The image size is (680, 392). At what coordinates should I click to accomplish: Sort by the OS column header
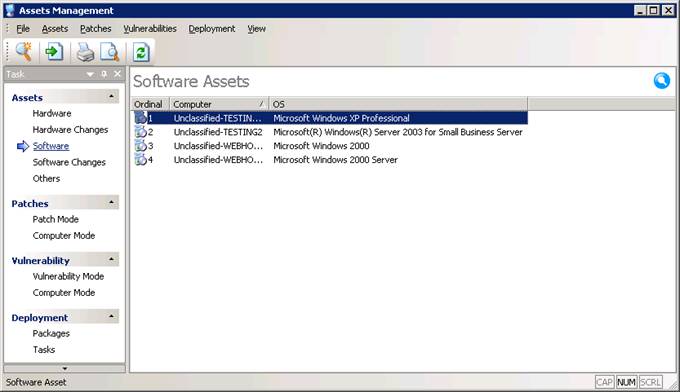398,104
